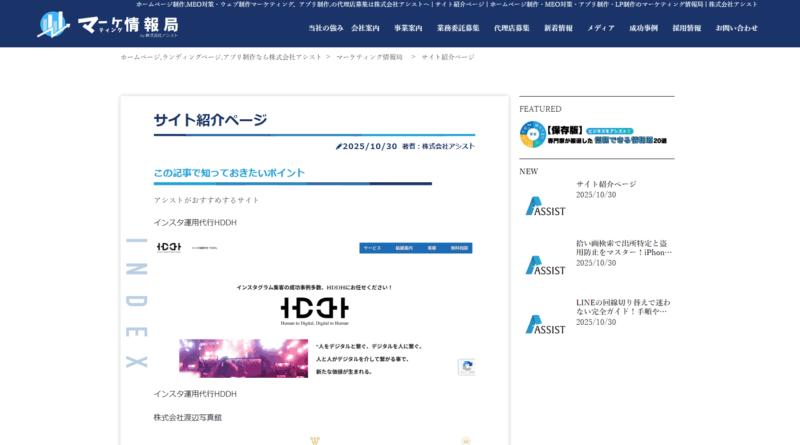Image resolution: width=800 pixels, height=445 pixels.
Task: Click the homepage breadcrumb link for 株式会社アシスト
Action: coord(221,57)
